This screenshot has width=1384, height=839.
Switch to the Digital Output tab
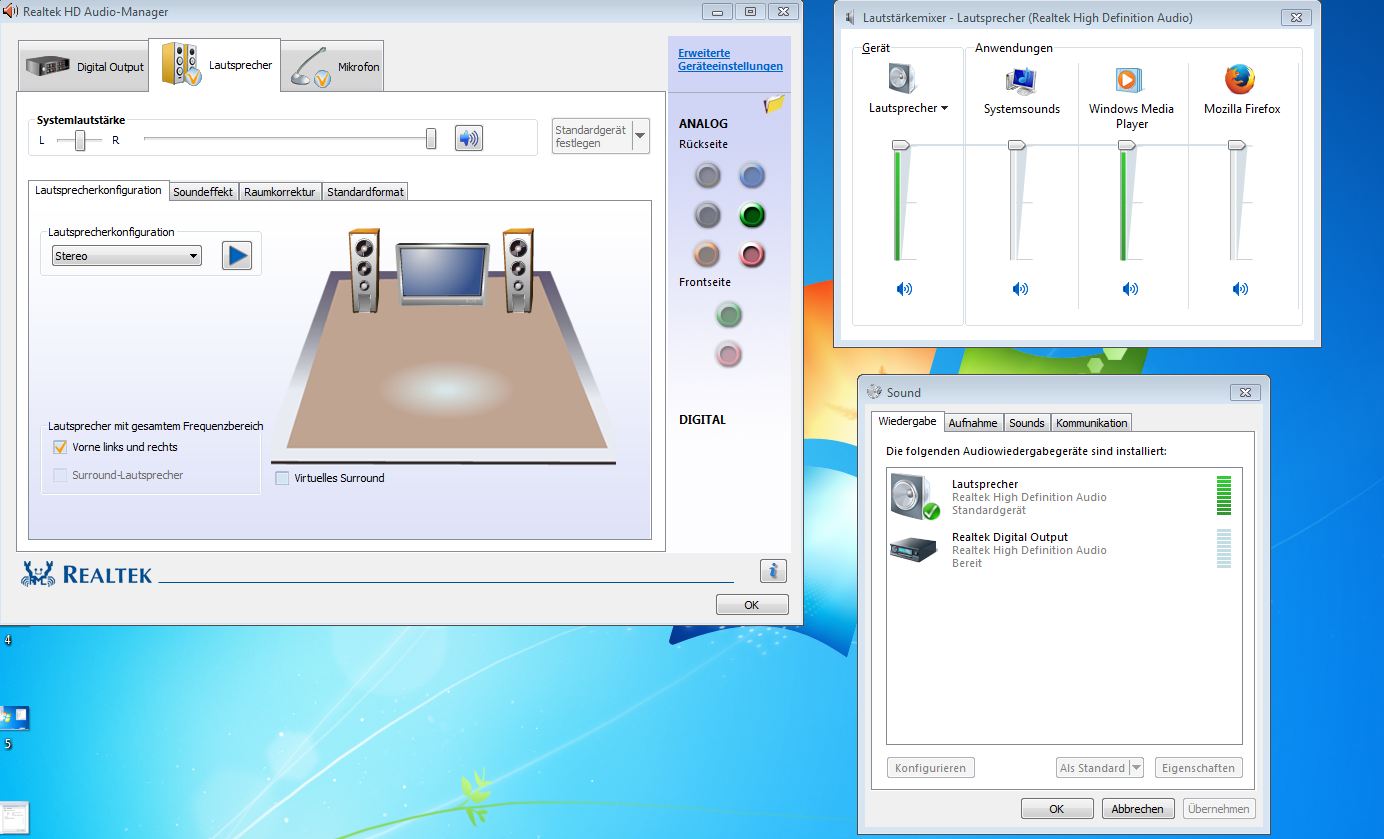pyautogui.click(x=84, y=67)
